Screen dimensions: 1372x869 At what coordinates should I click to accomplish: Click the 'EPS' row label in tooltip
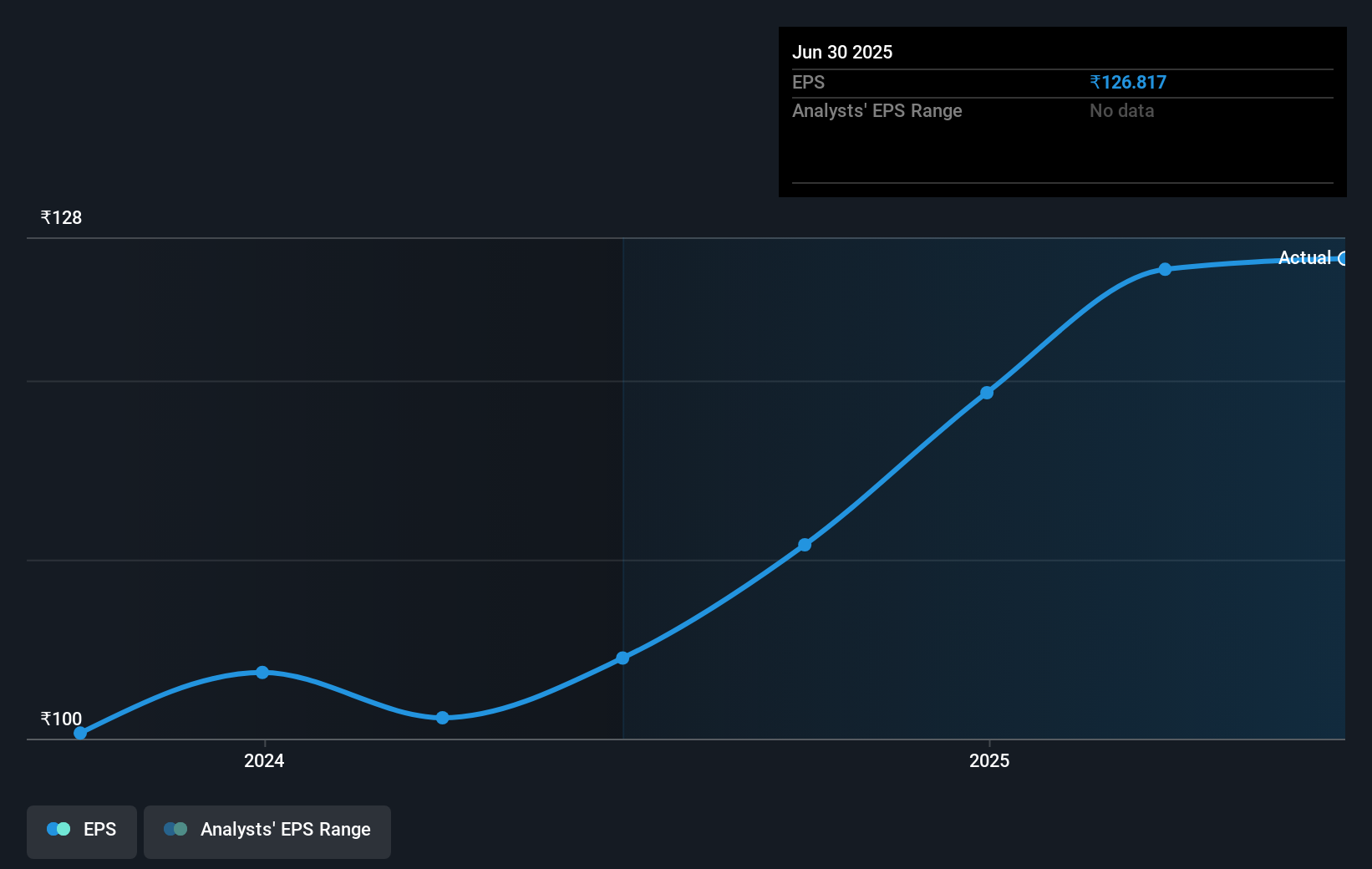pos(808,82)
